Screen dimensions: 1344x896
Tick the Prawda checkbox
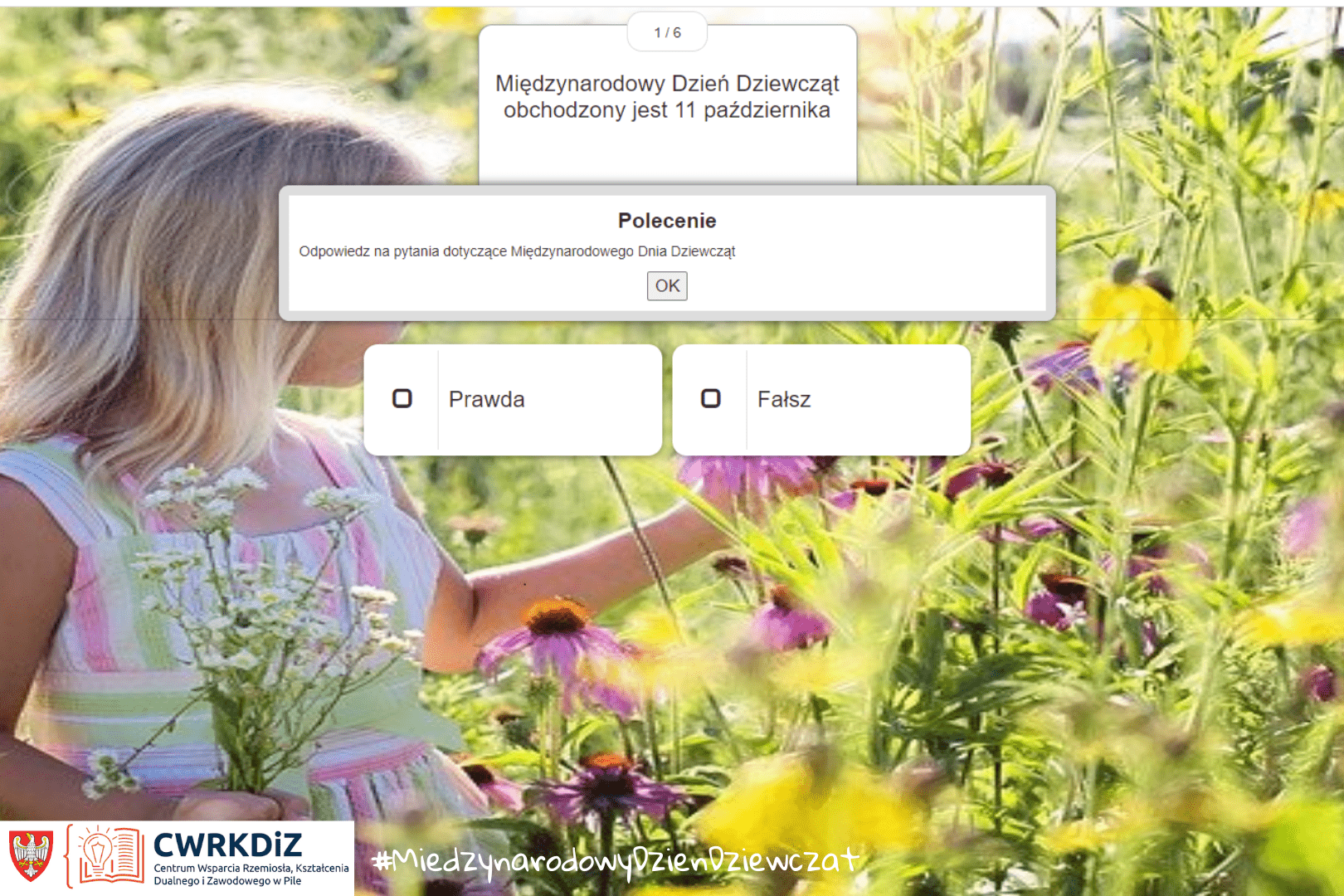tap(402, 399)
